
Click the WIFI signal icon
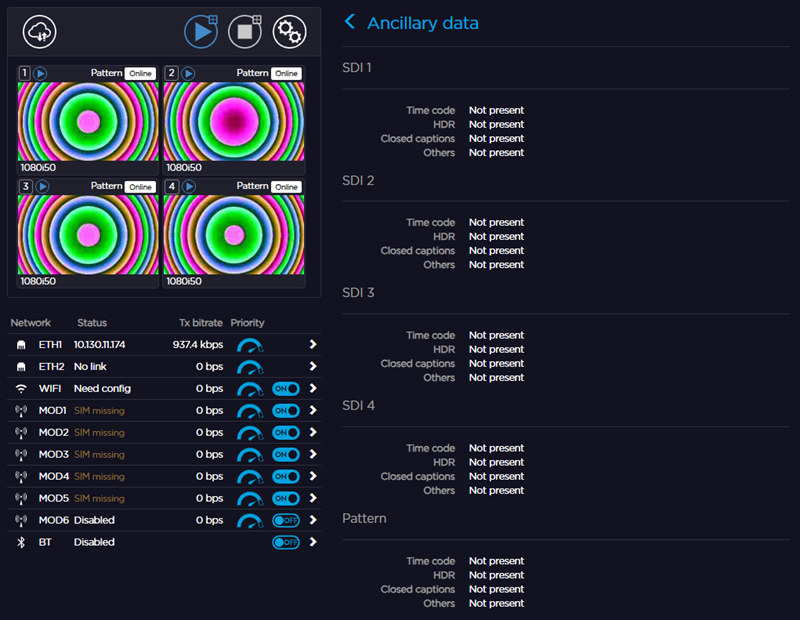coord(21,388)
